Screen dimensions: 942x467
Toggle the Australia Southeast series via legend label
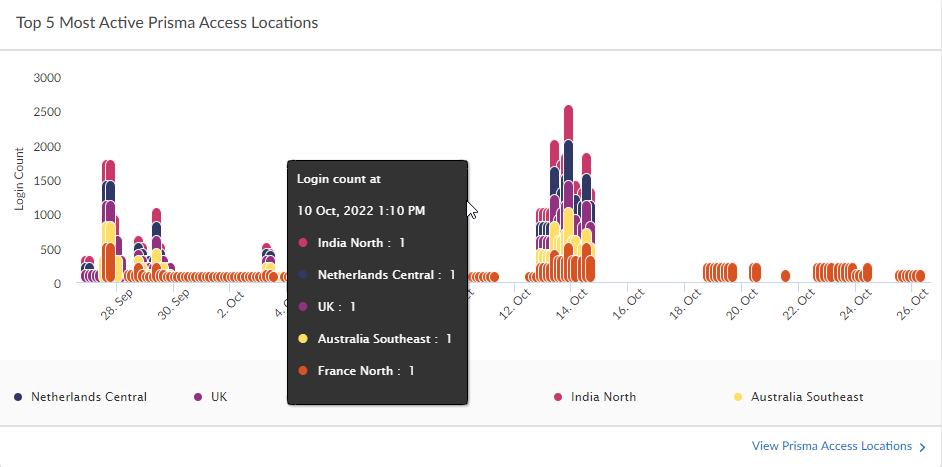pos(806,397)
